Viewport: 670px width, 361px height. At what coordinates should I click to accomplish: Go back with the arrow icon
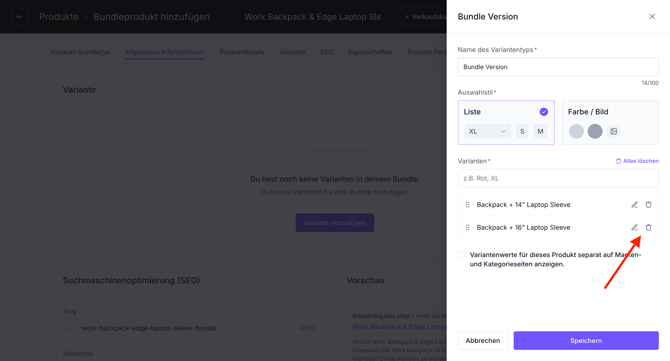tap(19, 17)
